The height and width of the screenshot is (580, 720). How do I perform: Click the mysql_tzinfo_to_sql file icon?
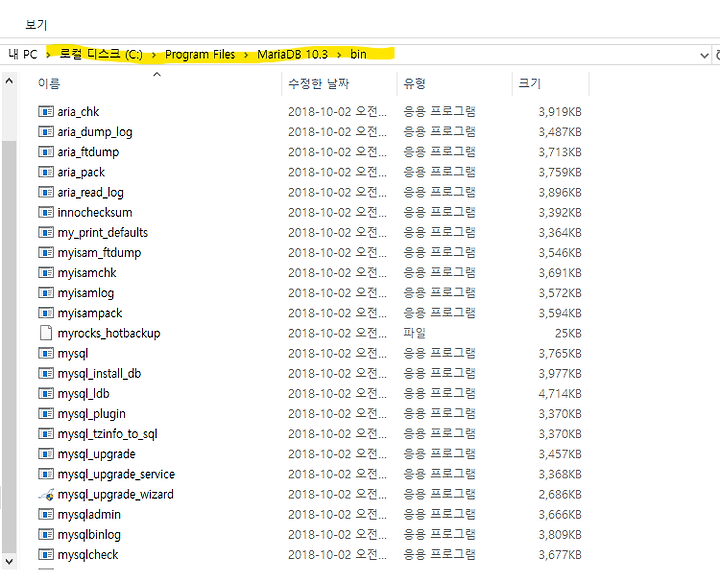[x=46, y=434]
